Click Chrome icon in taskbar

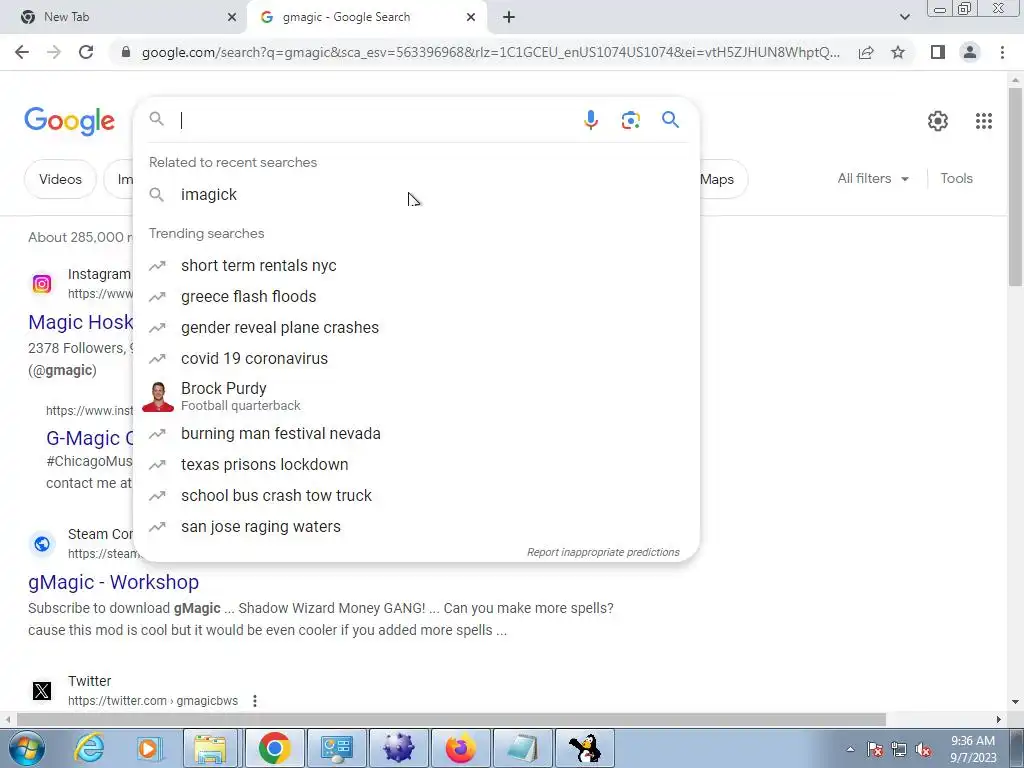(274, 748)
